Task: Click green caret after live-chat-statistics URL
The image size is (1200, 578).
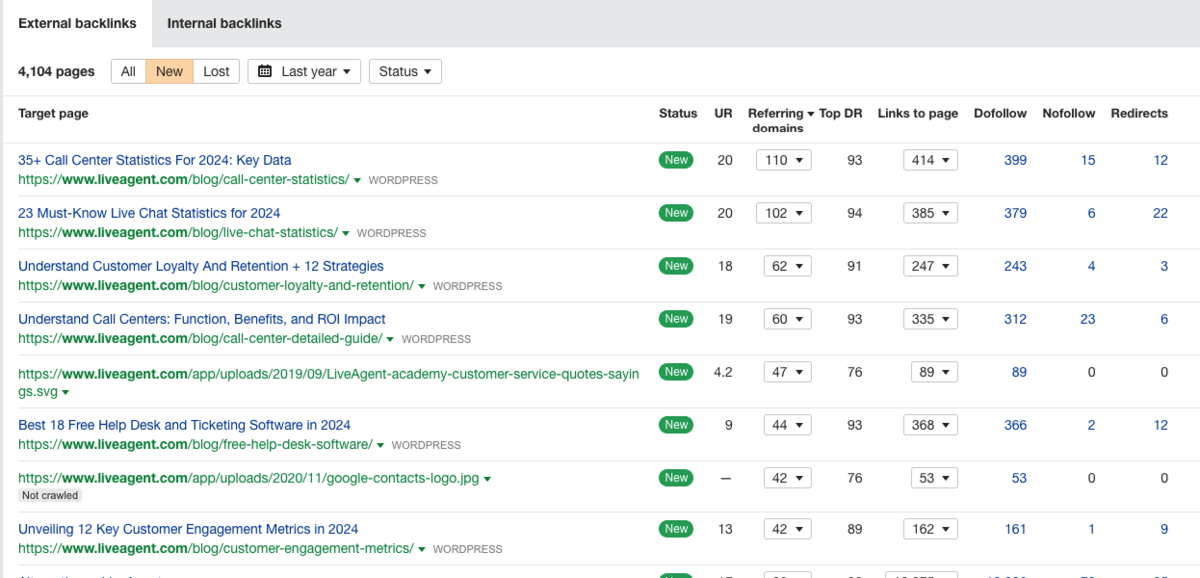Action: 346,233
